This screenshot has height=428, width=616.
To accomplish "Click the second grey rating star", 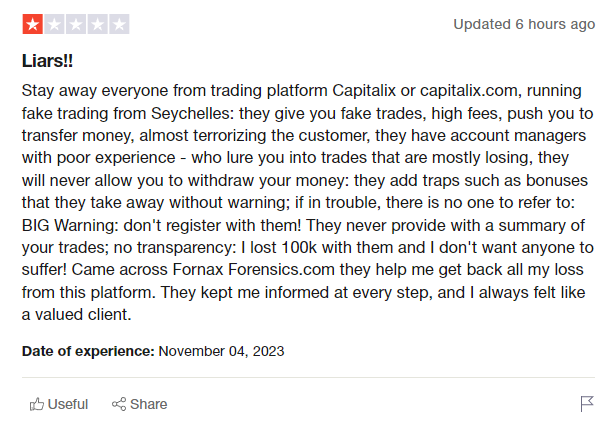I will click(54, 23).
